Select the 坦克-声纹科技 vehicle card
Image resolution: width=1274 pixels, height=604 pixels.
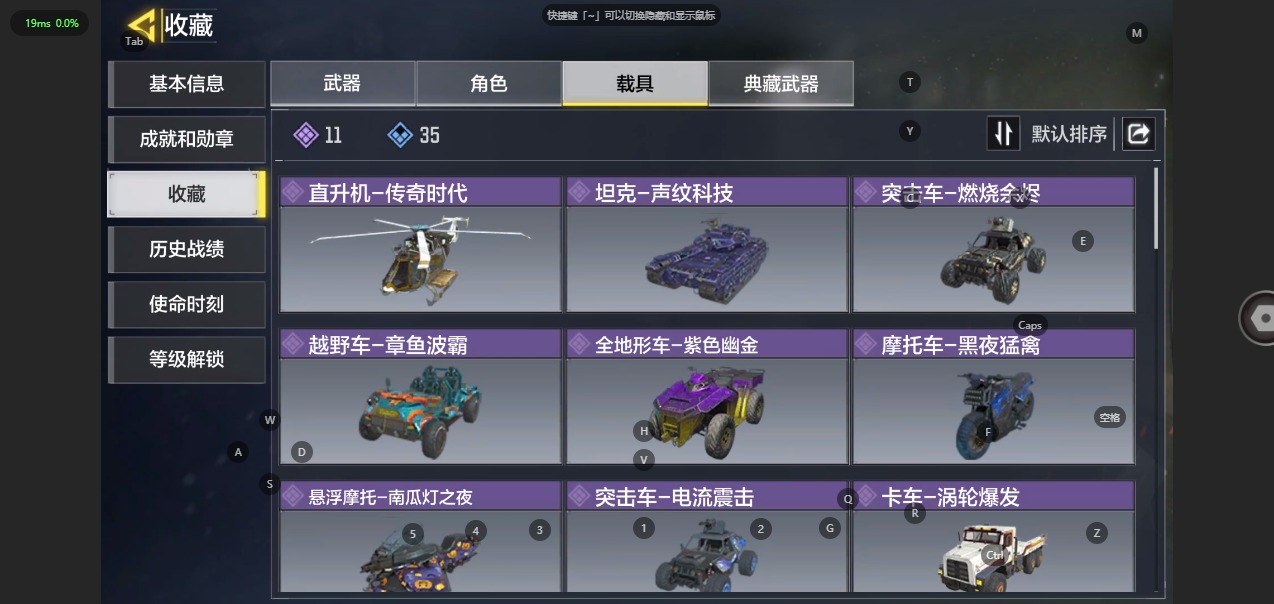(707, 245)
